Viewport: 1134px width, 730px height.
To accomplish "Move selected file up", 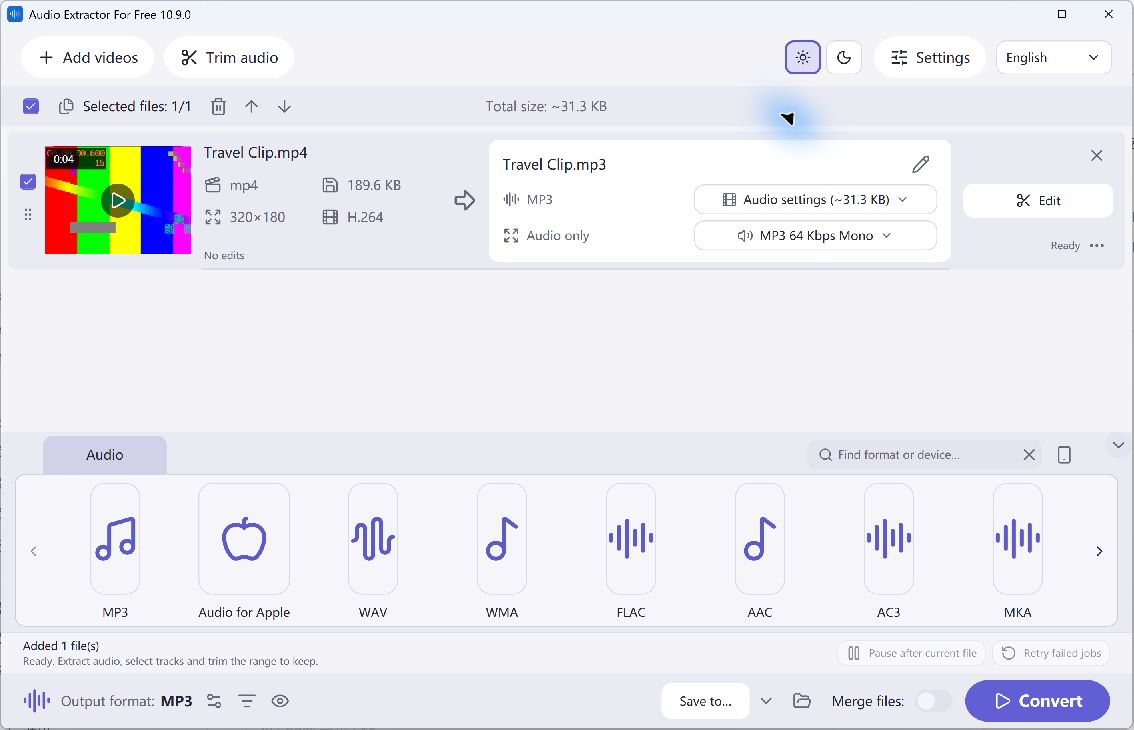I will pos(251,106).
